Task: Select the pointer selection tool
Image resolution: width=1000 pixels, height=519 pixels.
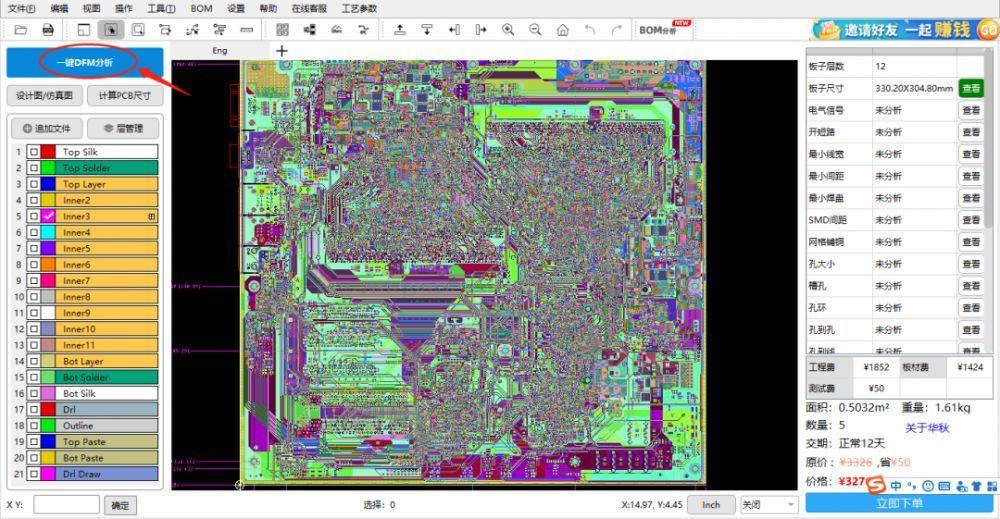Action: click(111, 30)
